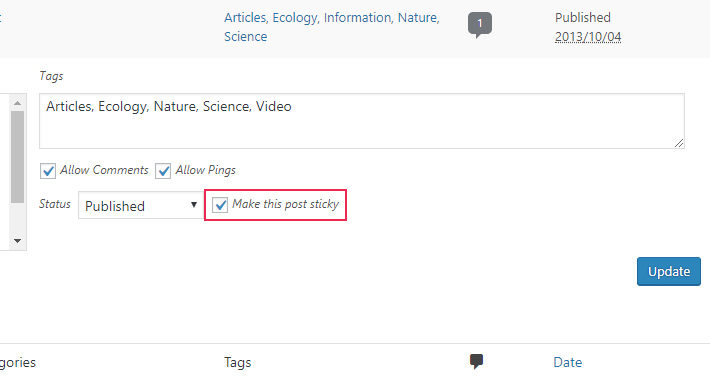Image resolution: width=710 pixels, height=378 pixels.
Task: Click the scroll up arrow of category list
Action: pyautogui.click(x=17, y=103)
